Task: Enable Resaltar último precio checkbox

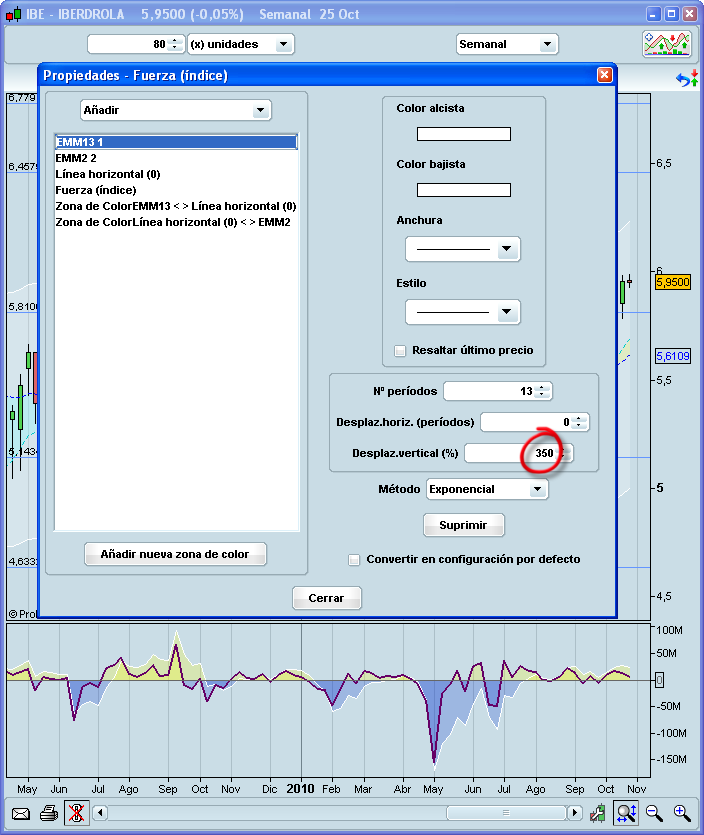Action: [400, 350]
